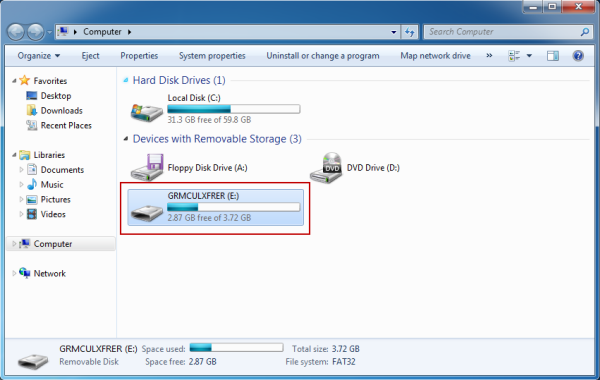Click Eject in the toolbar
600x380 pixels.
(x=90, y=56)
